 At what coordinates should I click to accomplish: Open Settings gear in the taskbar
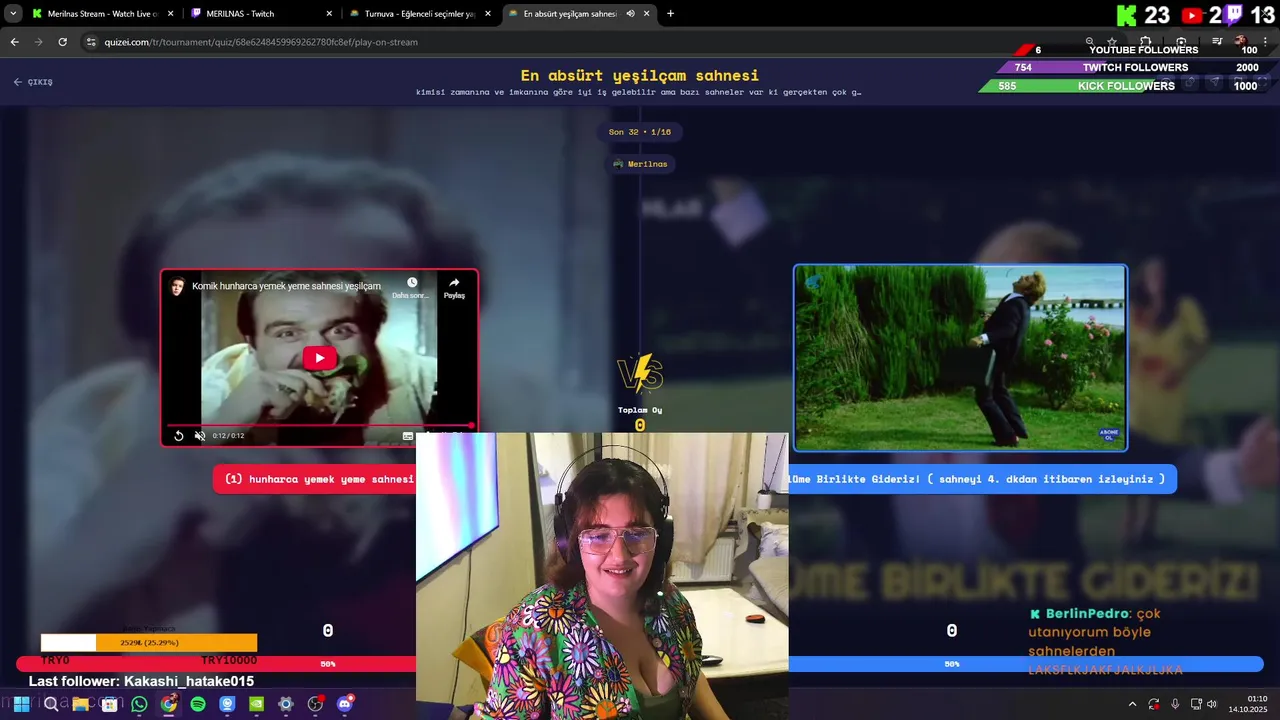pos(286,704)
